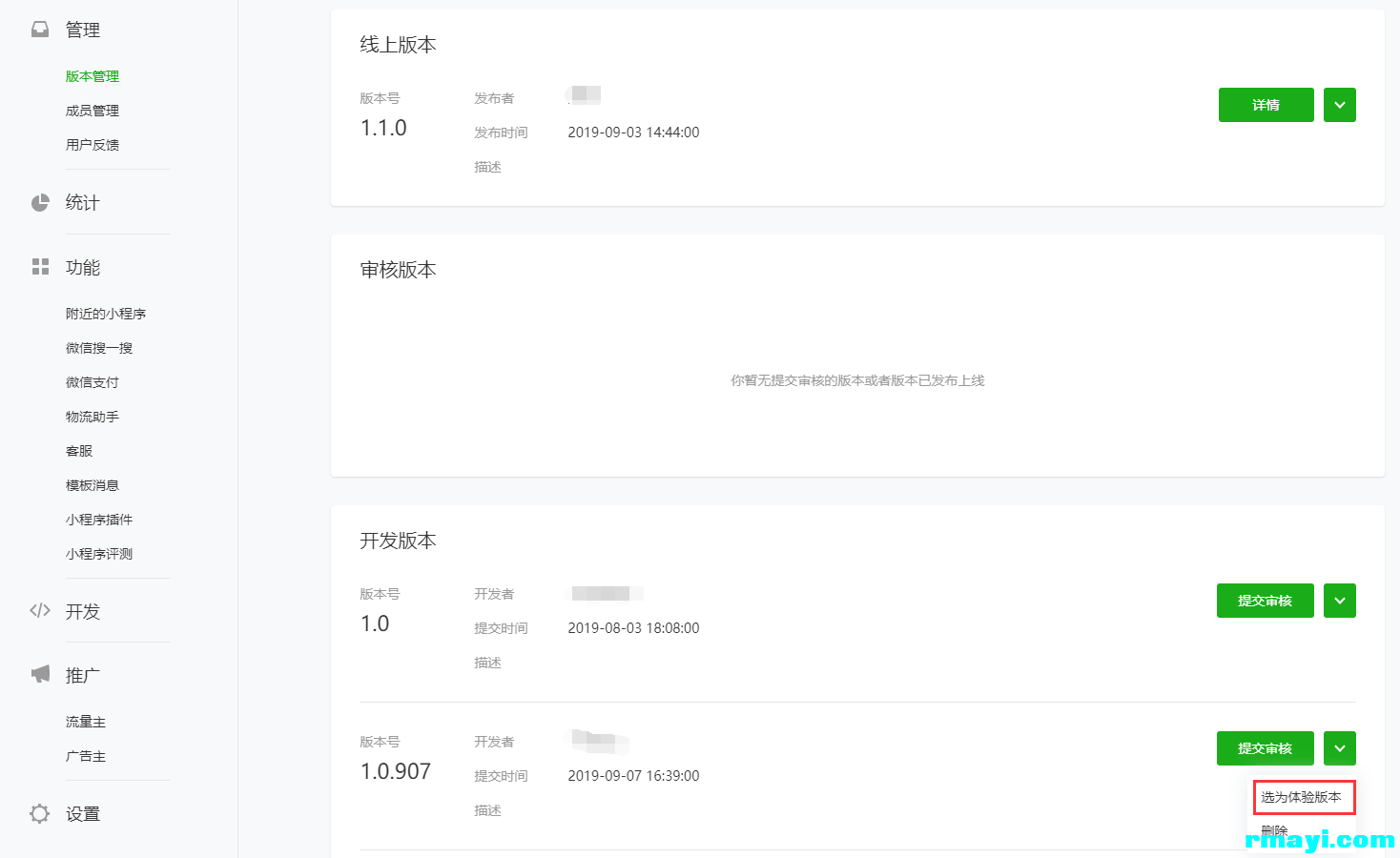Open 详情 for online version 1.1.0
The image size is (1400, 858).
tap(1266, 105)
